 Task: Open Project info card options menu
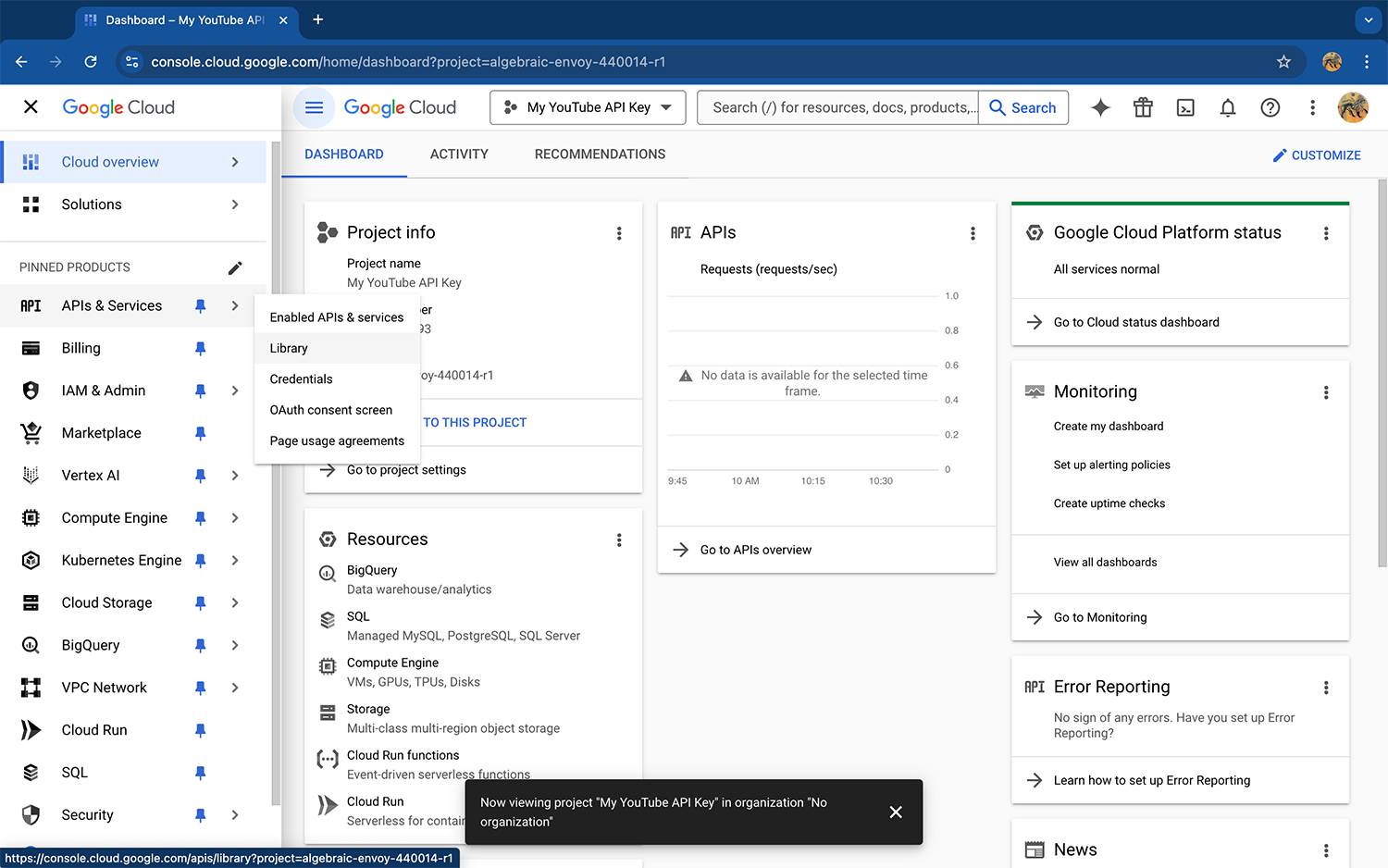click(x=619, y=233)
